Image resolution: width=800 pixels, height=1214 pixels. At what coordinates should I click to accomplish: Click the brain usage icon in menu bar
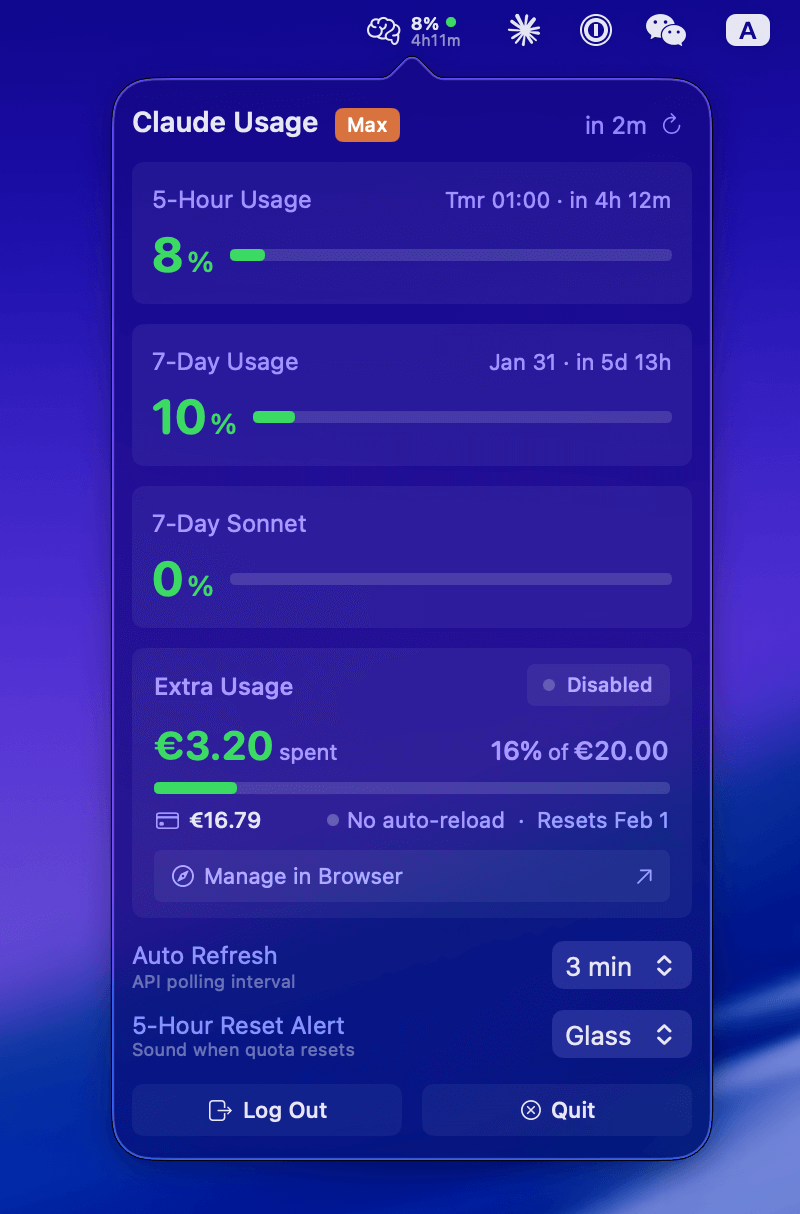(384, 31)
